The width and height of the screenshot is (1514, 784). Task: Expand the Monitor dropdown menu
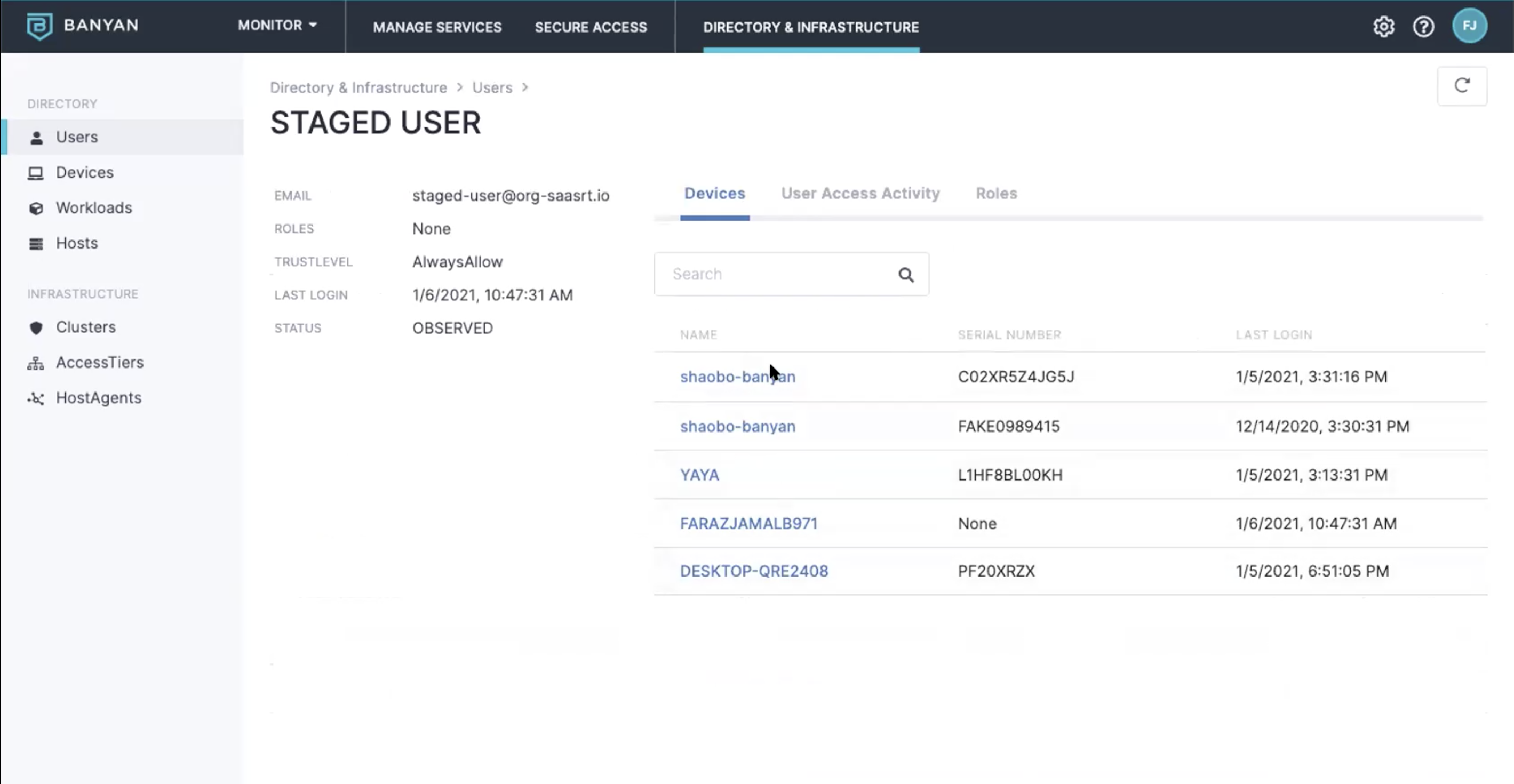(x=277, y=25)
